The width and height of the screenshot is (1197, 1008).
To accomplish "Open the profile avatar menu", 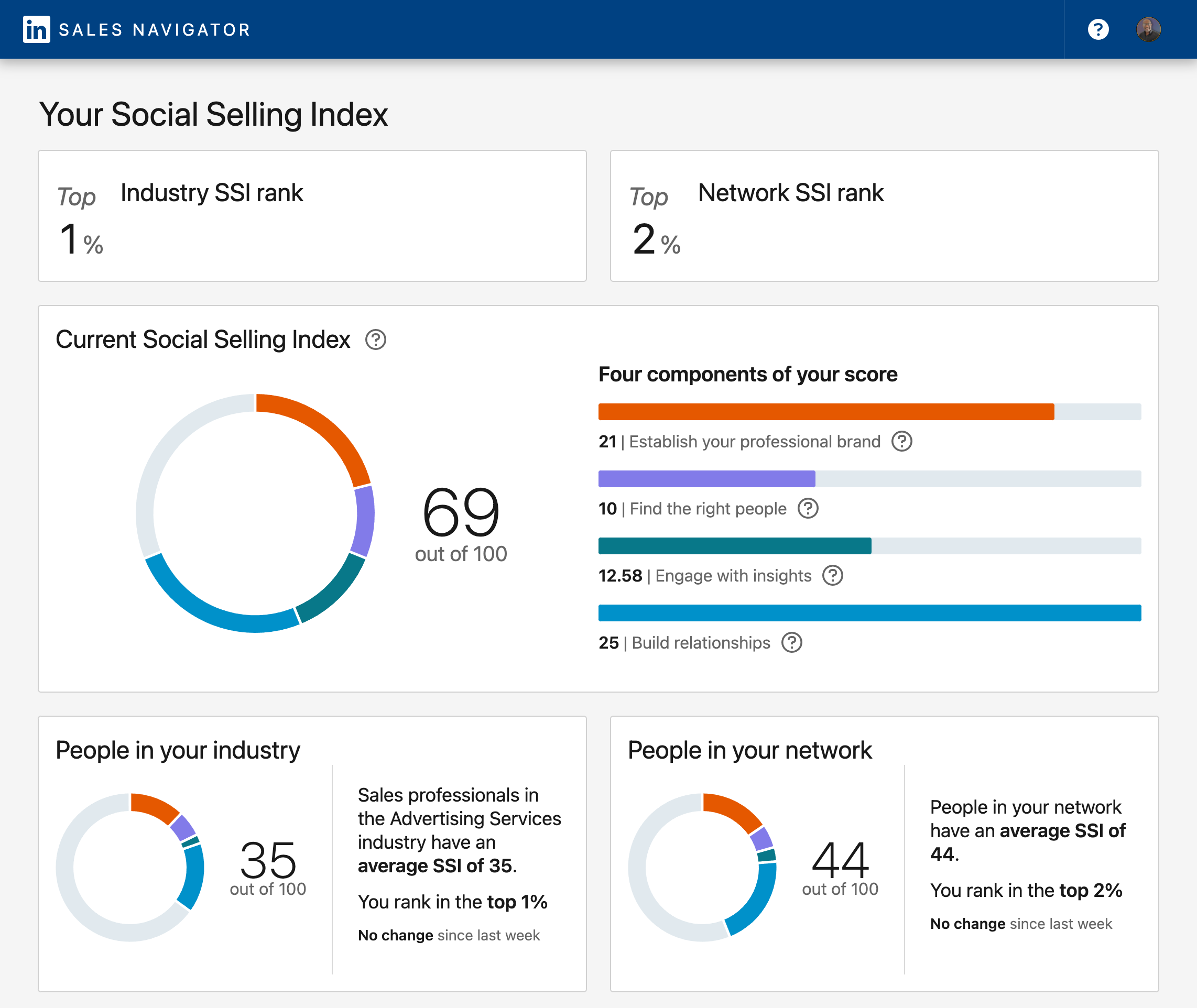I will tap(1148, 29).
